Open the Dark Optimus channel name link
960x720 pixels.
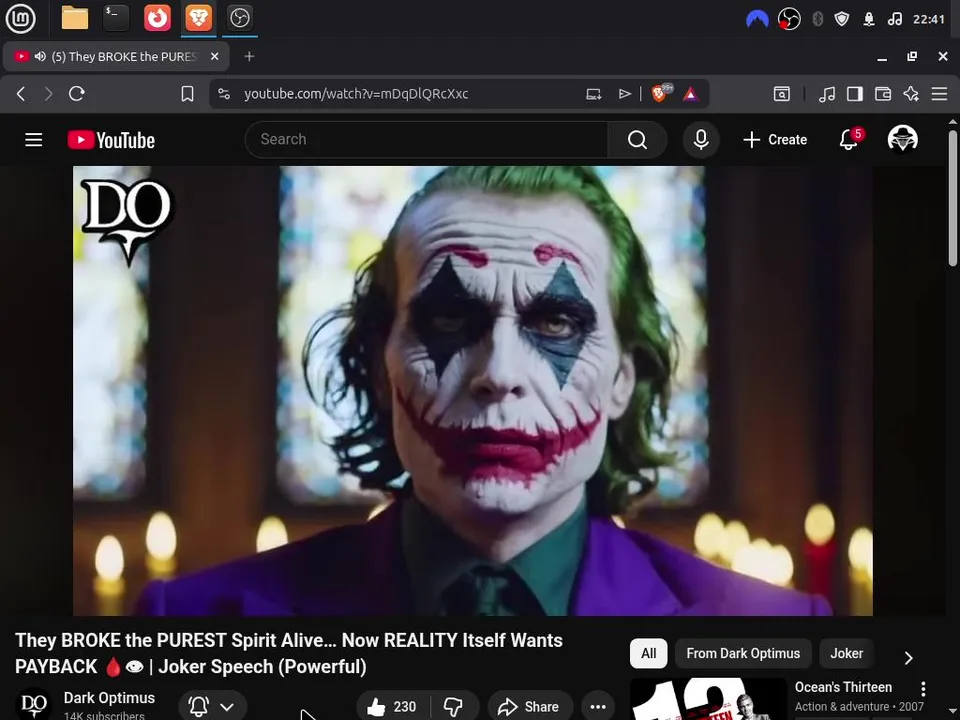pyautogui.click(x=109, y=698)
